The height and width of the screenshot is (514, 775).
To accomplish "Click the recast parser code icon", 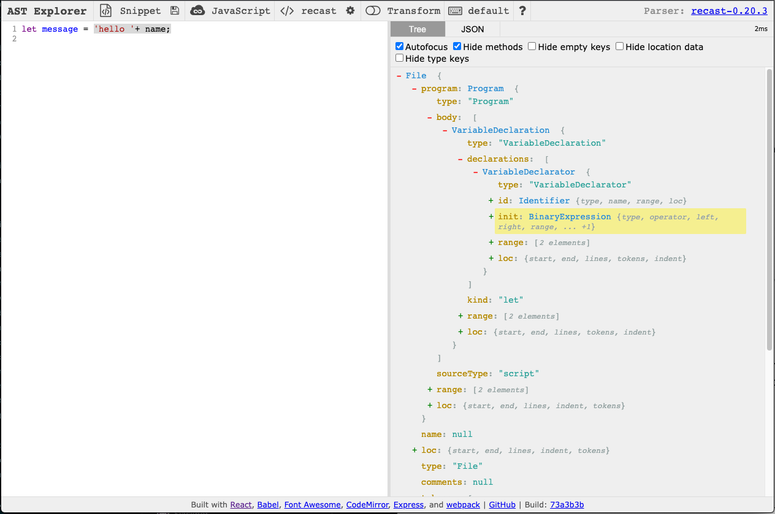I will pos(287,11).
